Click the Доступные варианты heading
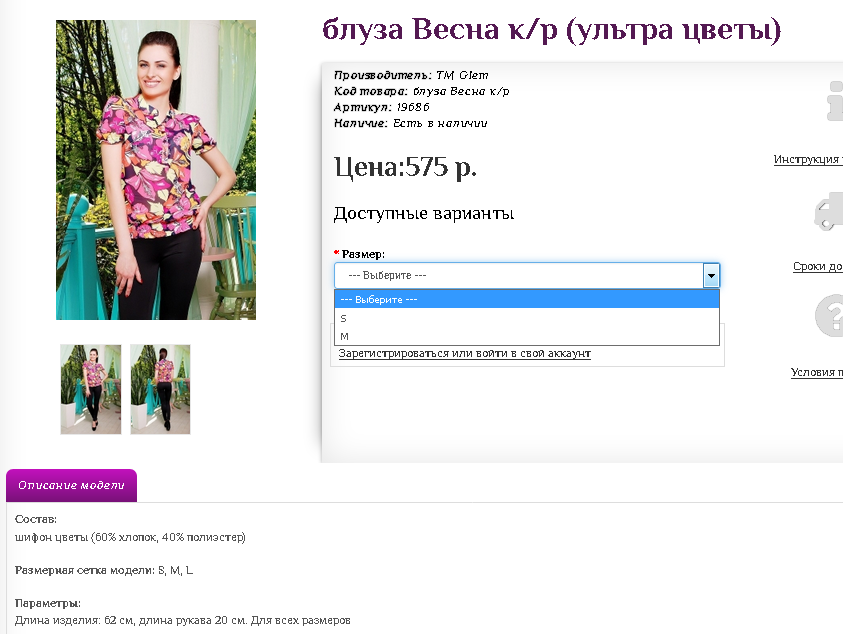 coord(424,213)
